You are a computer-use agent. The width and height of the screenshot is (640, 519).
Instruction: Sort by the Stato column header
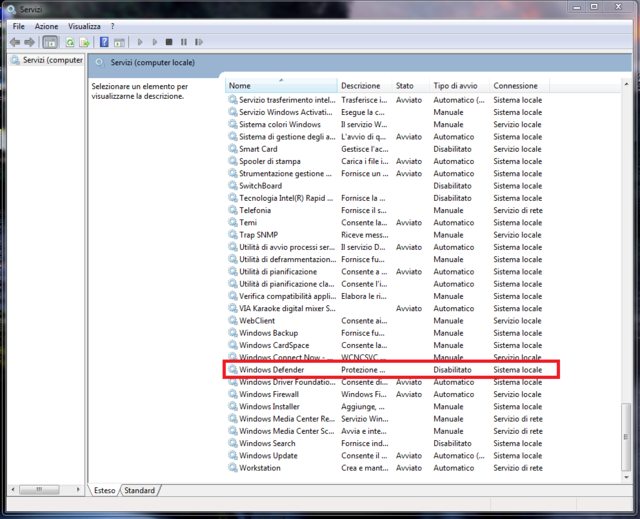tap(411, 86)
